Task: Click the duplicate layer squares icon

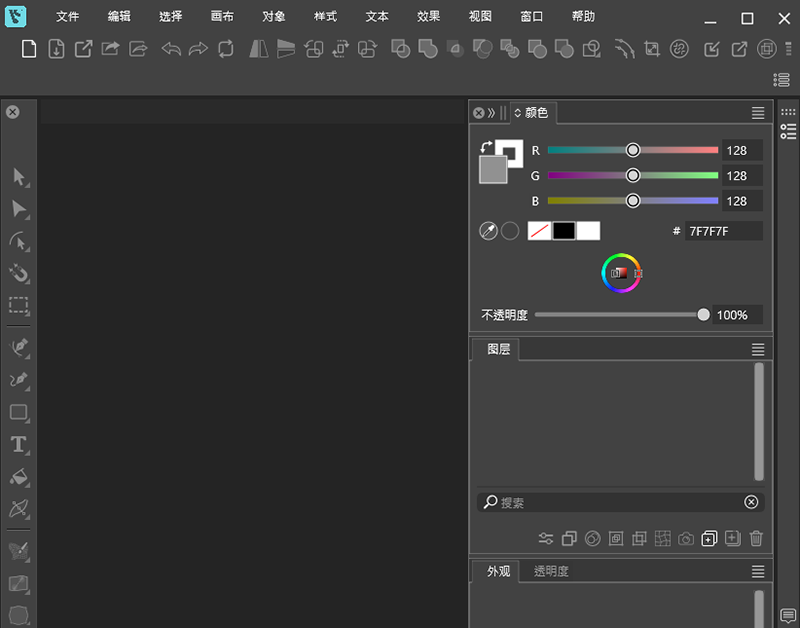Action: coord(569,539)
